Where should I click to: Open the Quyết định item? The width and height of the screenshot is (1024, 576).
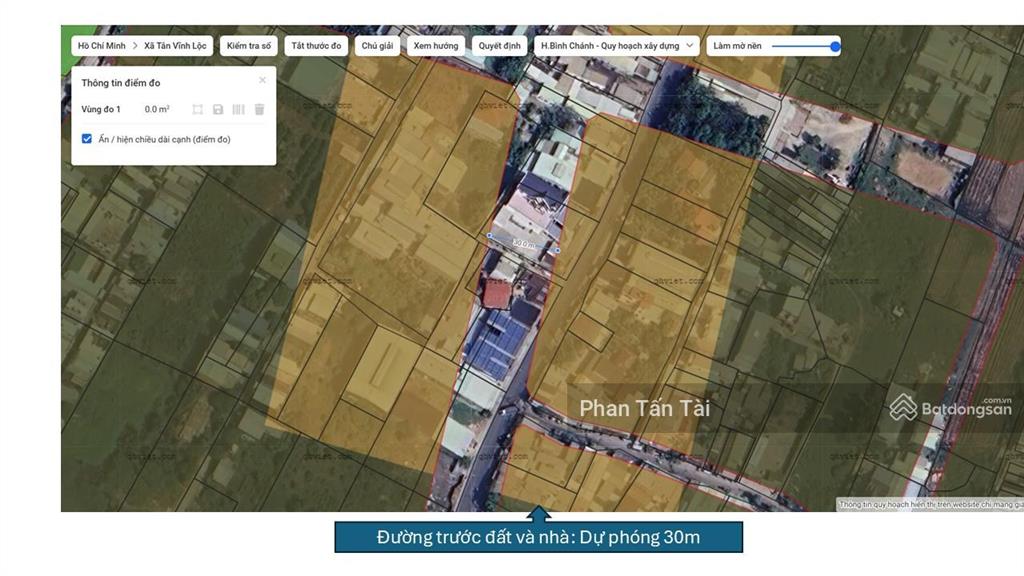499,46
